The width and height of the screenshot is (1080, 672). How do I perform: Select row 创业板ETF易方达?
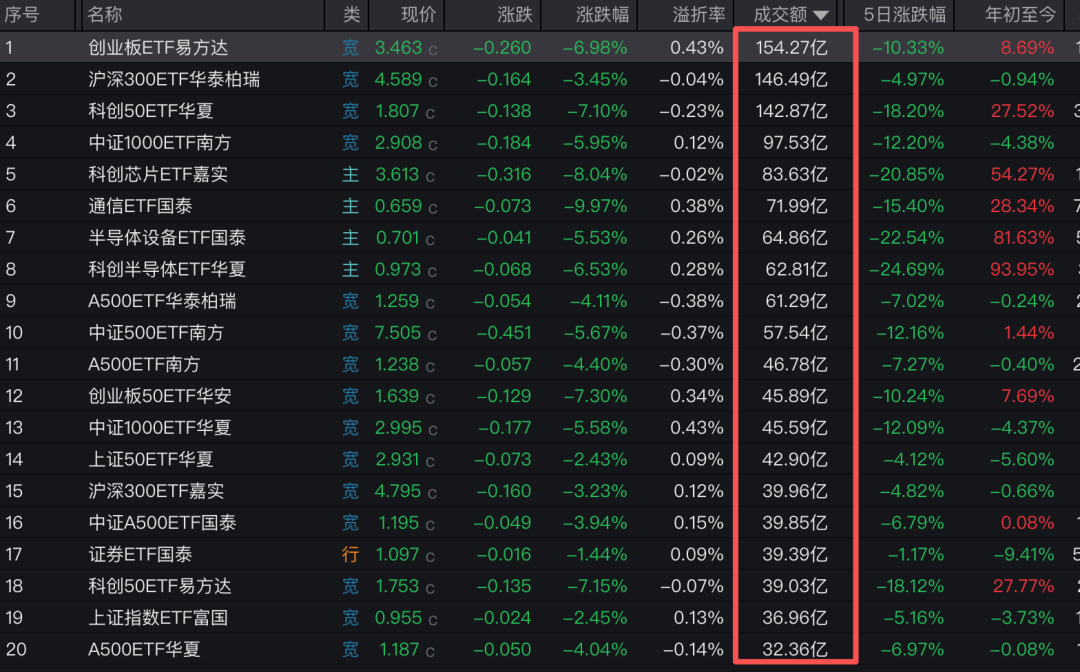pyautogui.click(x=540, y=48)
